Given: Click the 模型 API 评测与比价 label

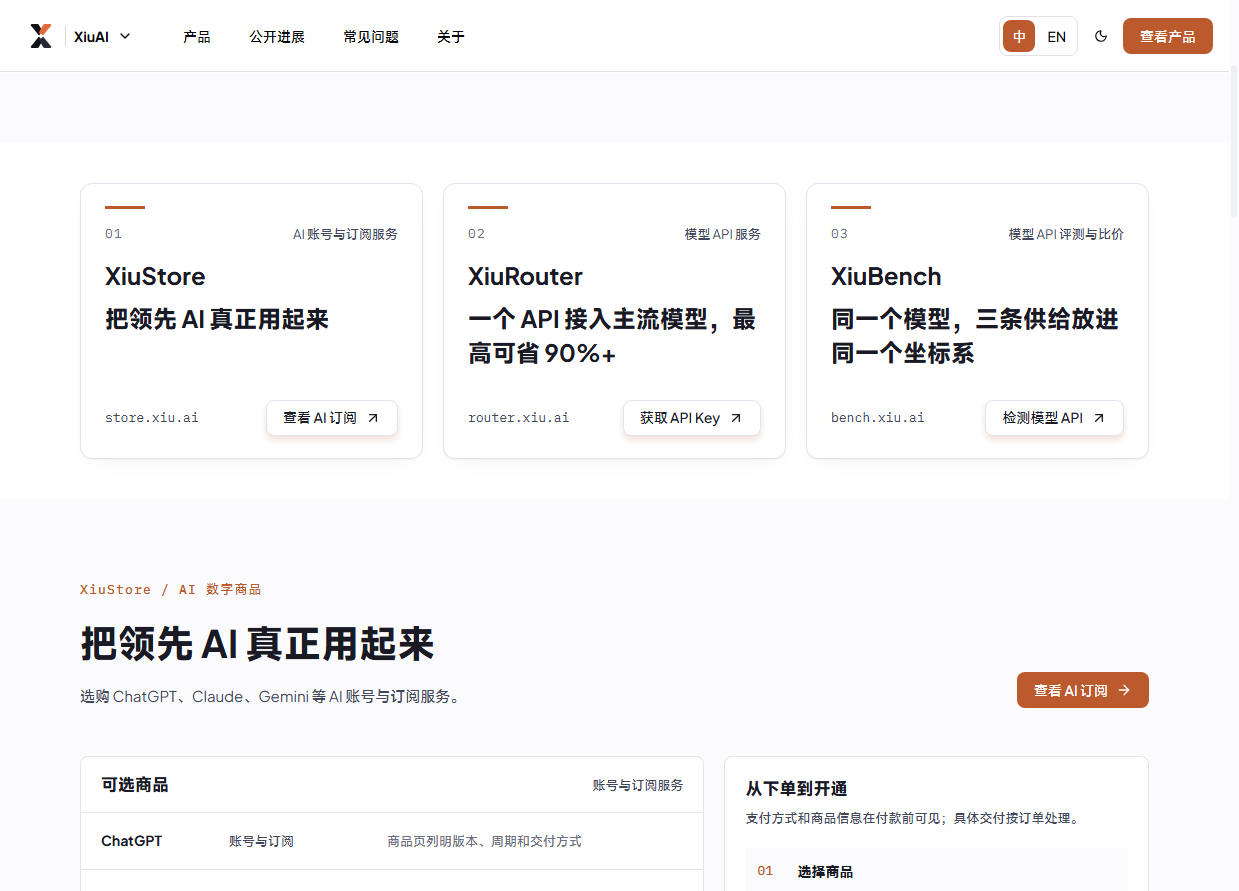Looking at the screenshot, I should click(1066, 234).
